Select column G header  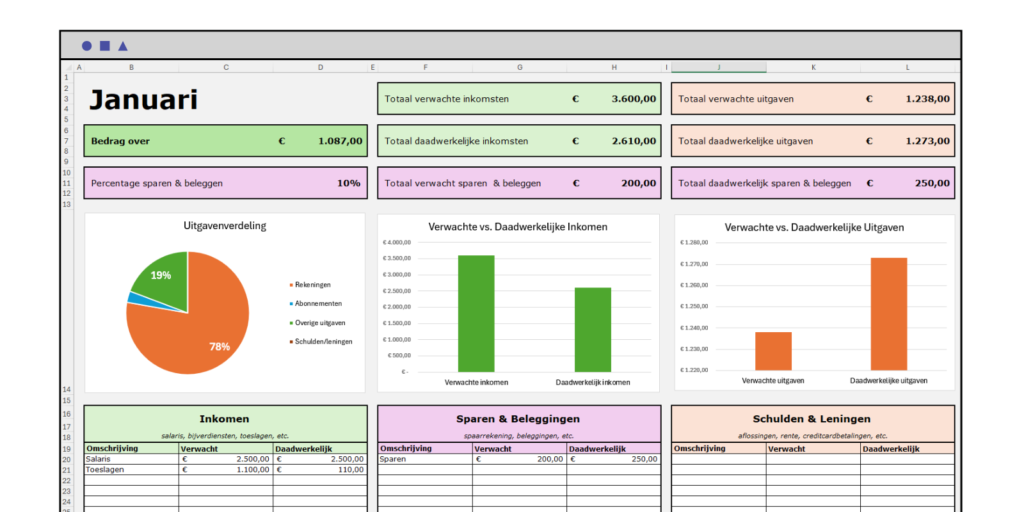click(x=520, y=67)
